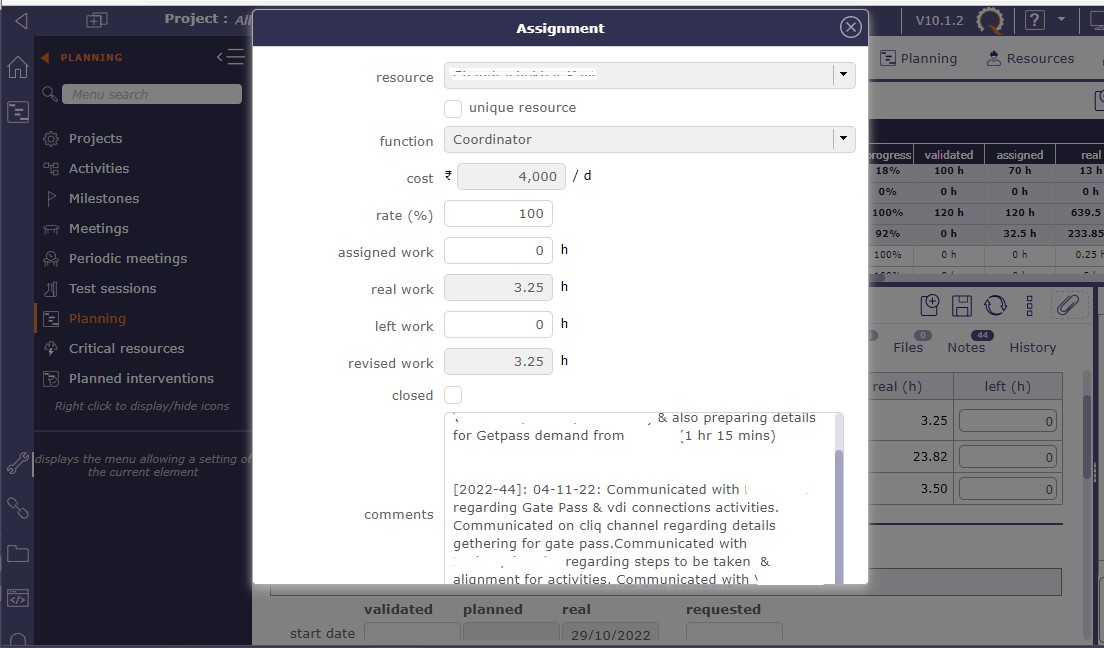1104x648 pixels.
Task: Collapse the Planning menu panel icon
Action: 230,57
